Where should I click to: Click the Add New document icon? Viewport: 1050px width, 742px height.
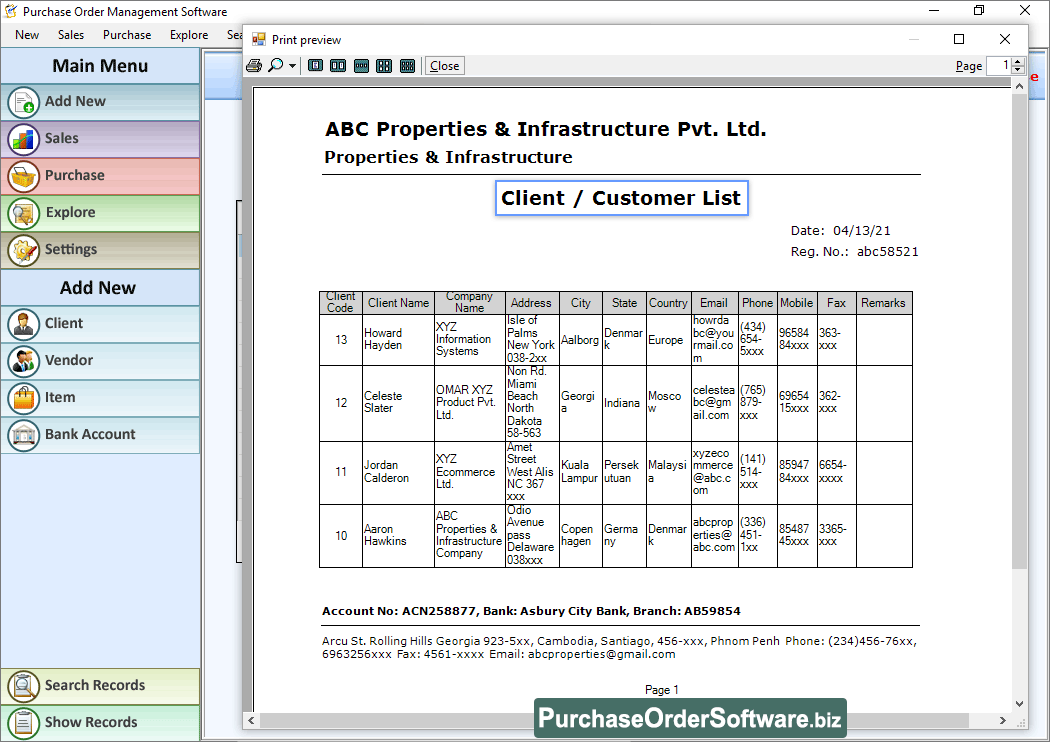[23, 102]
